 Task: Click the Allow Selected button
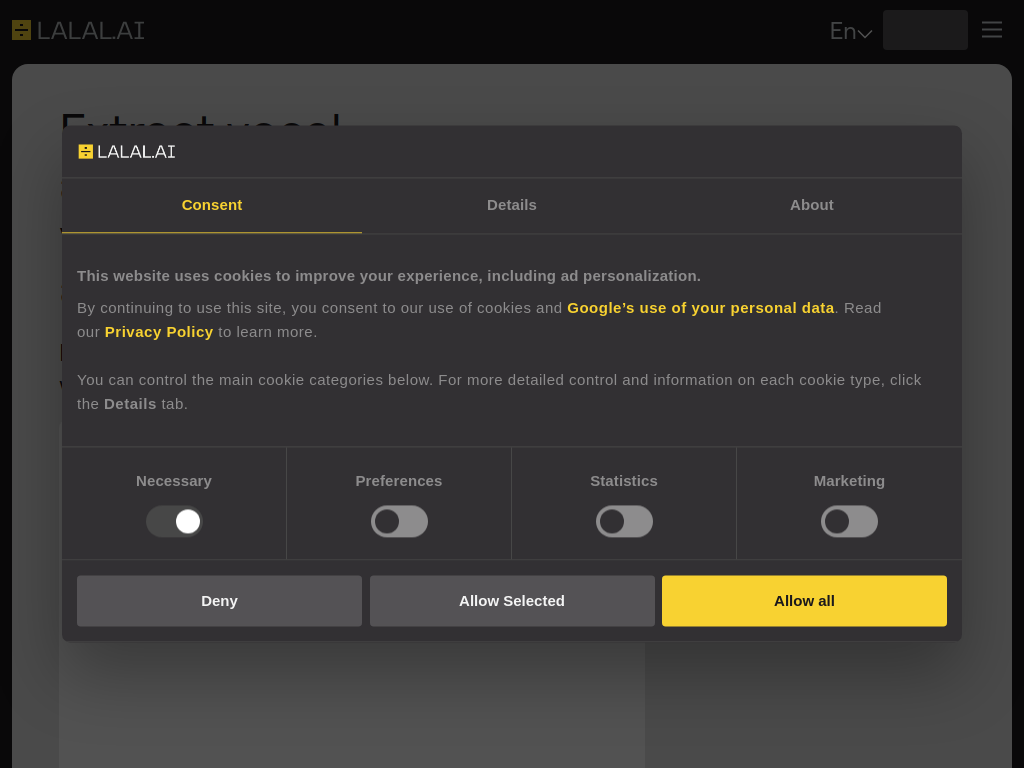pyautogui.click(x=512, y=601)
